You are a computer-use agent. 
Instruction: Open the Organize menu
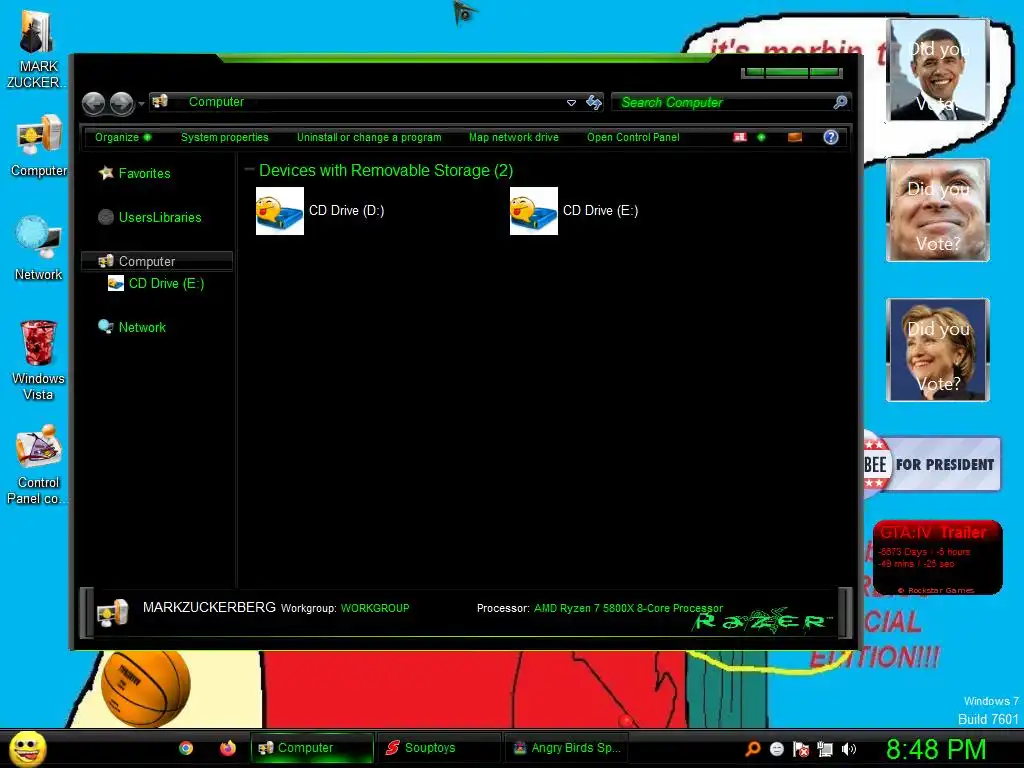(x=123, y=137)
